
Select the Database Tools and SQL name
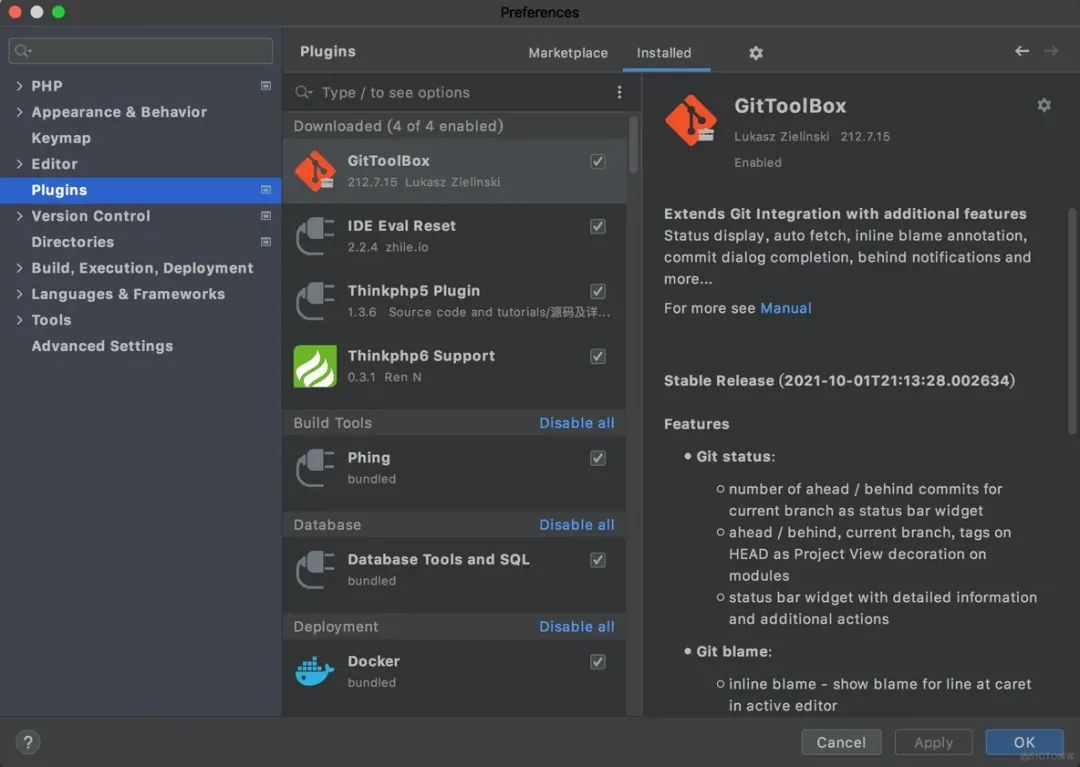[x=438, y=560]
